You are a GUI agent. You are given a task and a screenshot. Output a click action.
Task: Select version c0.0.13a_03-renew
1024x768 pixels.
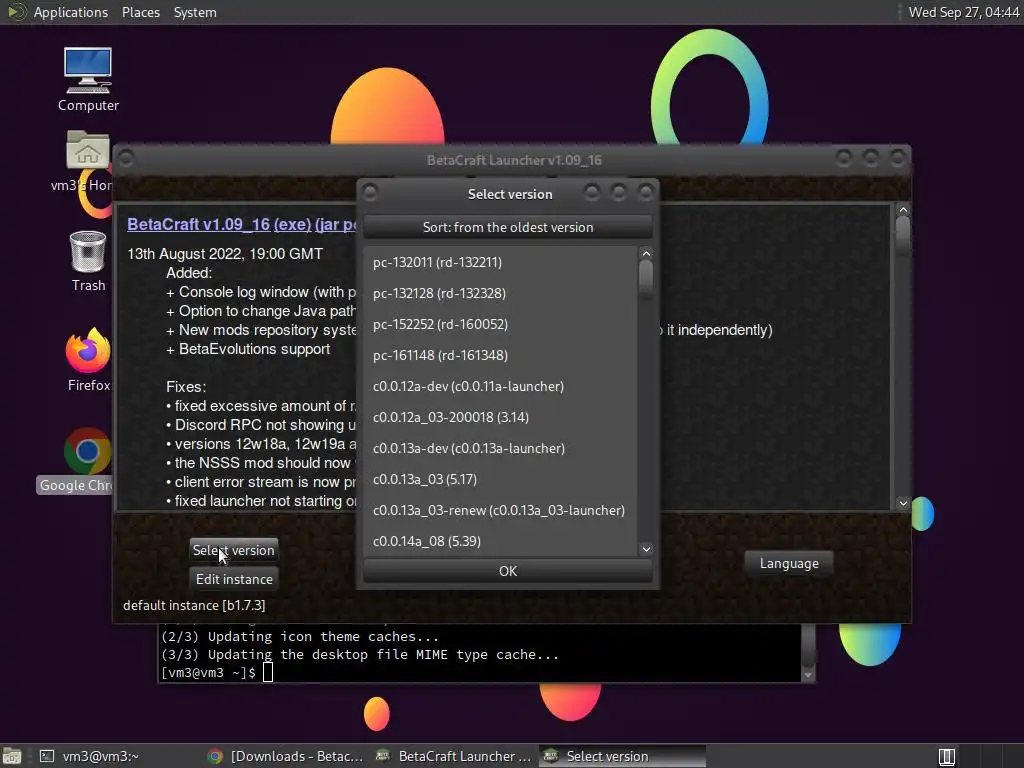coord(500,510)
